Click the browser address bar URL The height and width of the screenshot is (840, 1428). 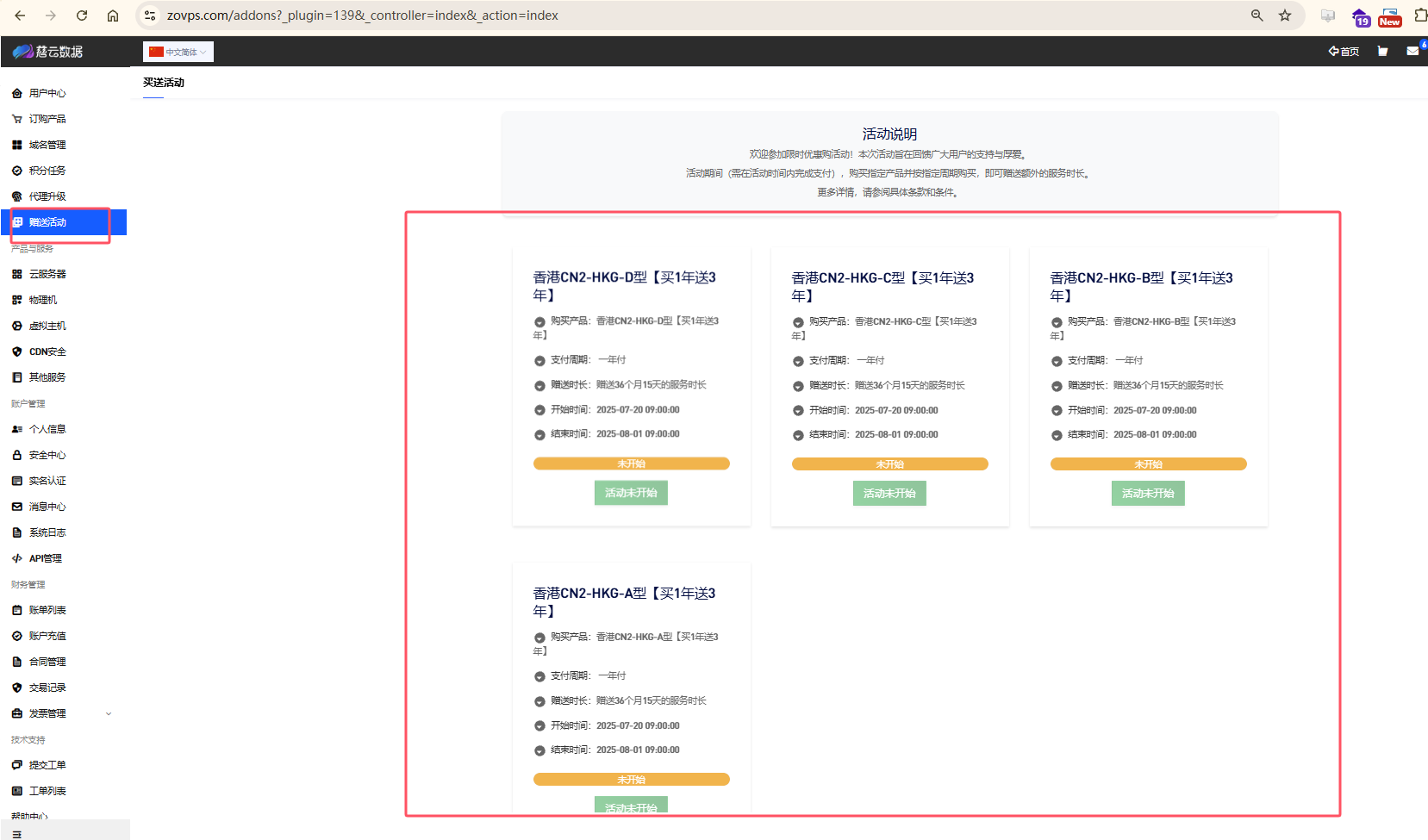pyautogui.click(x=362, y=16)
